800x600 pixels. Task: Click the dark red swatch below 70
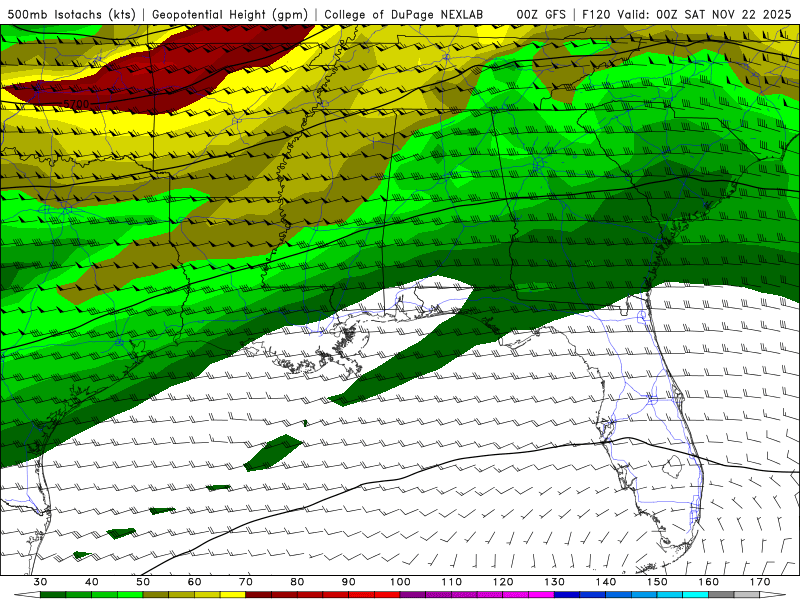259,595
